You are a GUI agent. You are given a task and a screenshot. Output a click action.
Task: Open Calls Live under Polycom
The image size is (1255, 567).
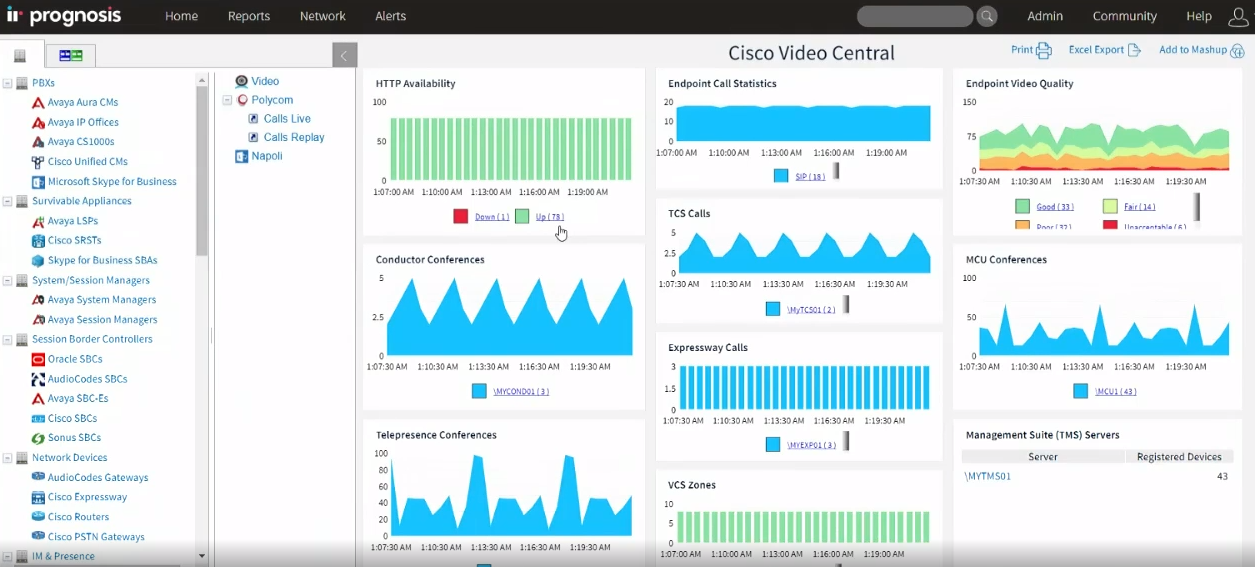(x=287, y=119)
